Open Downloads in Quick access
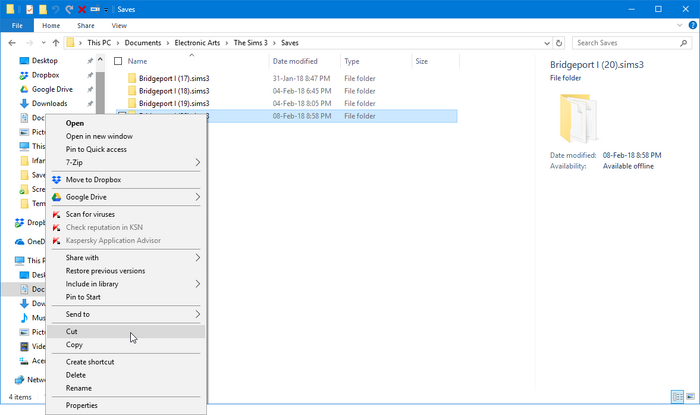 49,104
